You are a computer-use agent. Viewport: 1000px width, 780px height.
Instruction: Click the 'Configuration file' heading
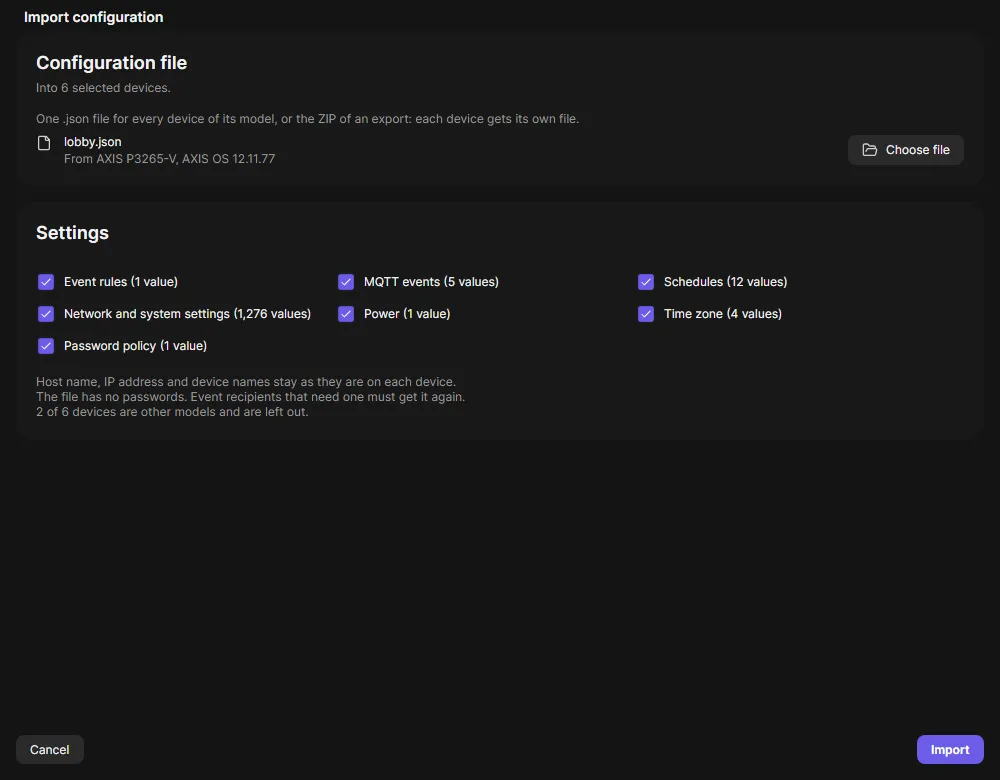tap(112, 63)
